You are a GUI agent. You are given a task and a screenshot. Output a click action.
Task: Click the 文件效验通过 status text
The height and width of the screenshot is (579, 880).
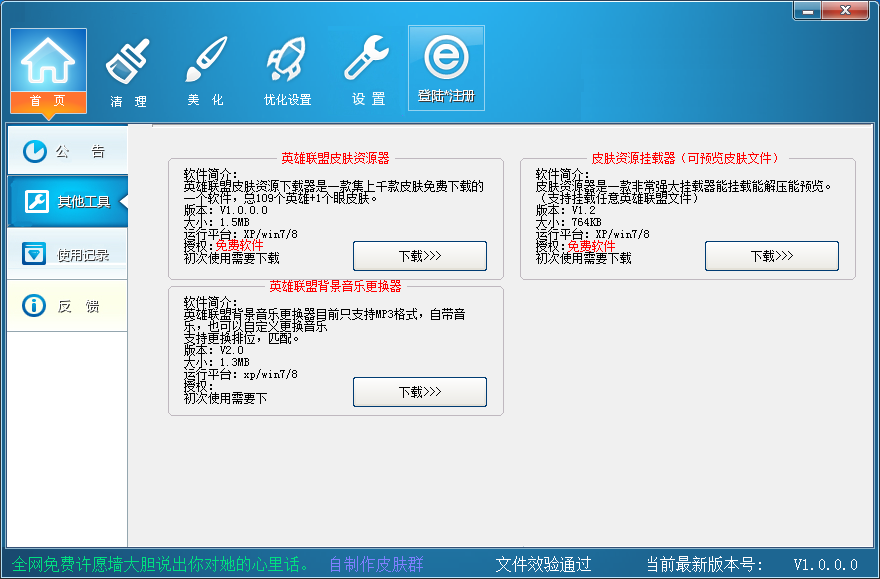coord(543,564)
